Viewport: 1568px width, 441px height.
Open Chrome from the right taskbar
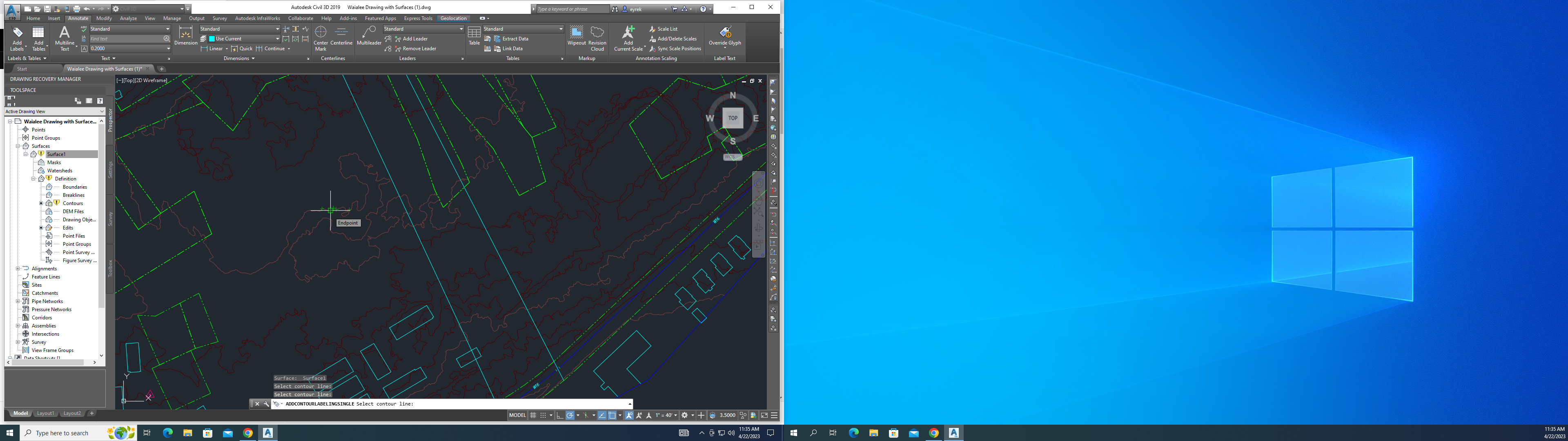click(933, 432)
